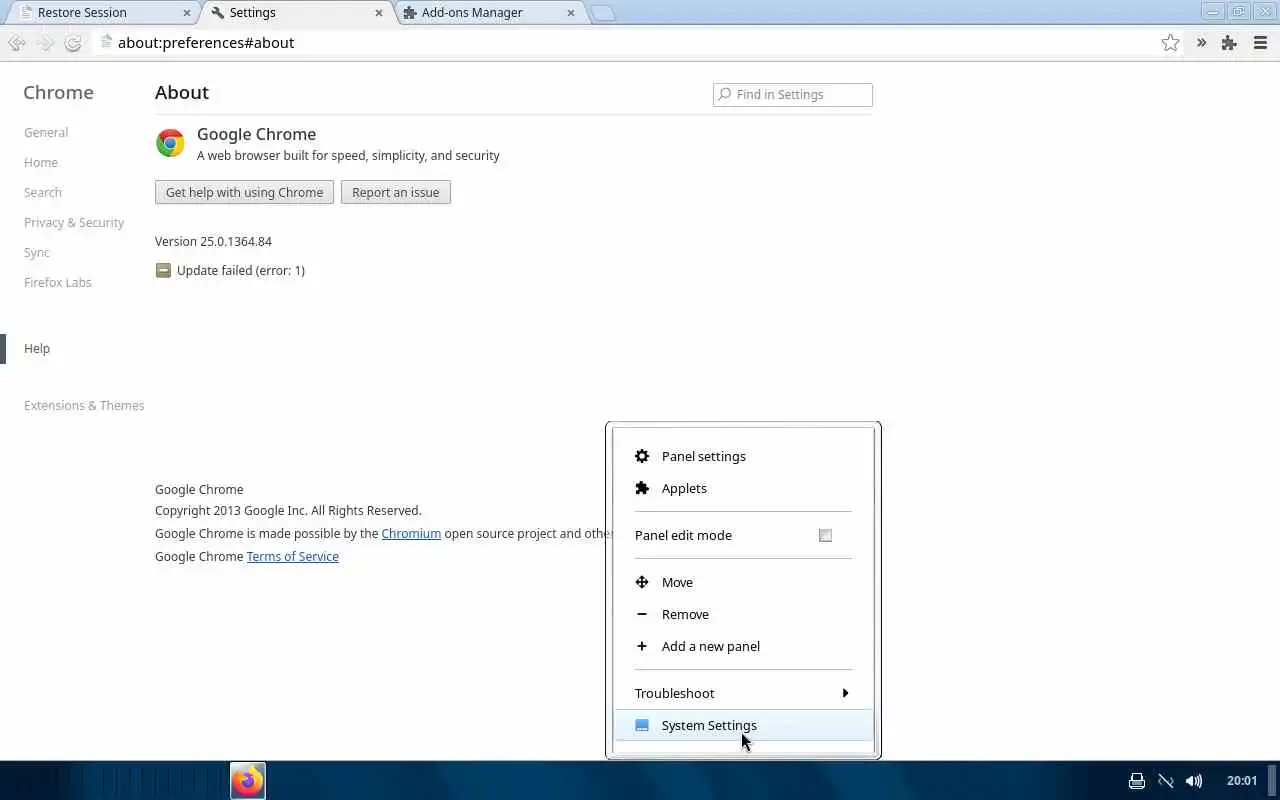Click the Forward arrow in the browser toolbar
Image resolution: width=1280 pixels, height=800 pixels.
click(x=45, y=43)
